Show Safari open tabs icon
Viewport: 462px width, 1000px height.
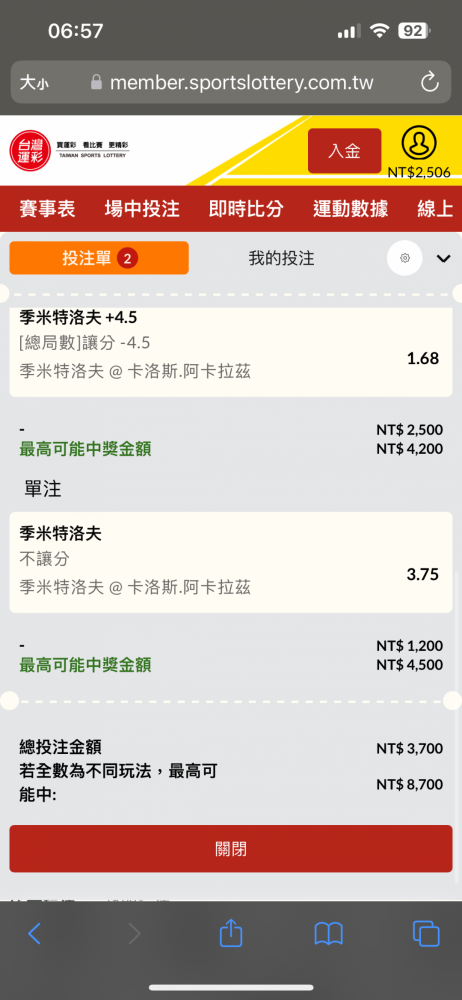coord(426,934)
